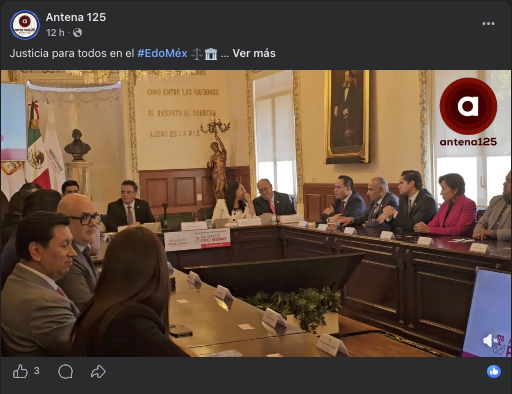This screenshot has height=394, width=512.
Task: Open the Antena 125 profile avatar
Action: (x=25, y=25)
